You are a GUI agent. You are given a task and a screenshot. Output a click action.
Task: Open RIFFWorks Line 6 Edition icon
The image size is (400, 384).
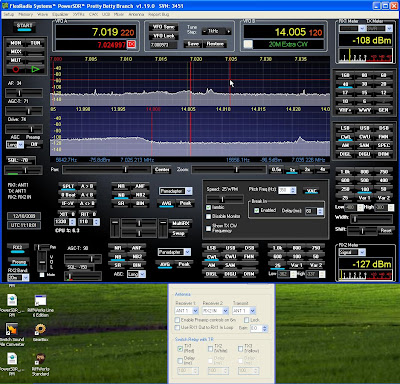(x=40, y=301)
